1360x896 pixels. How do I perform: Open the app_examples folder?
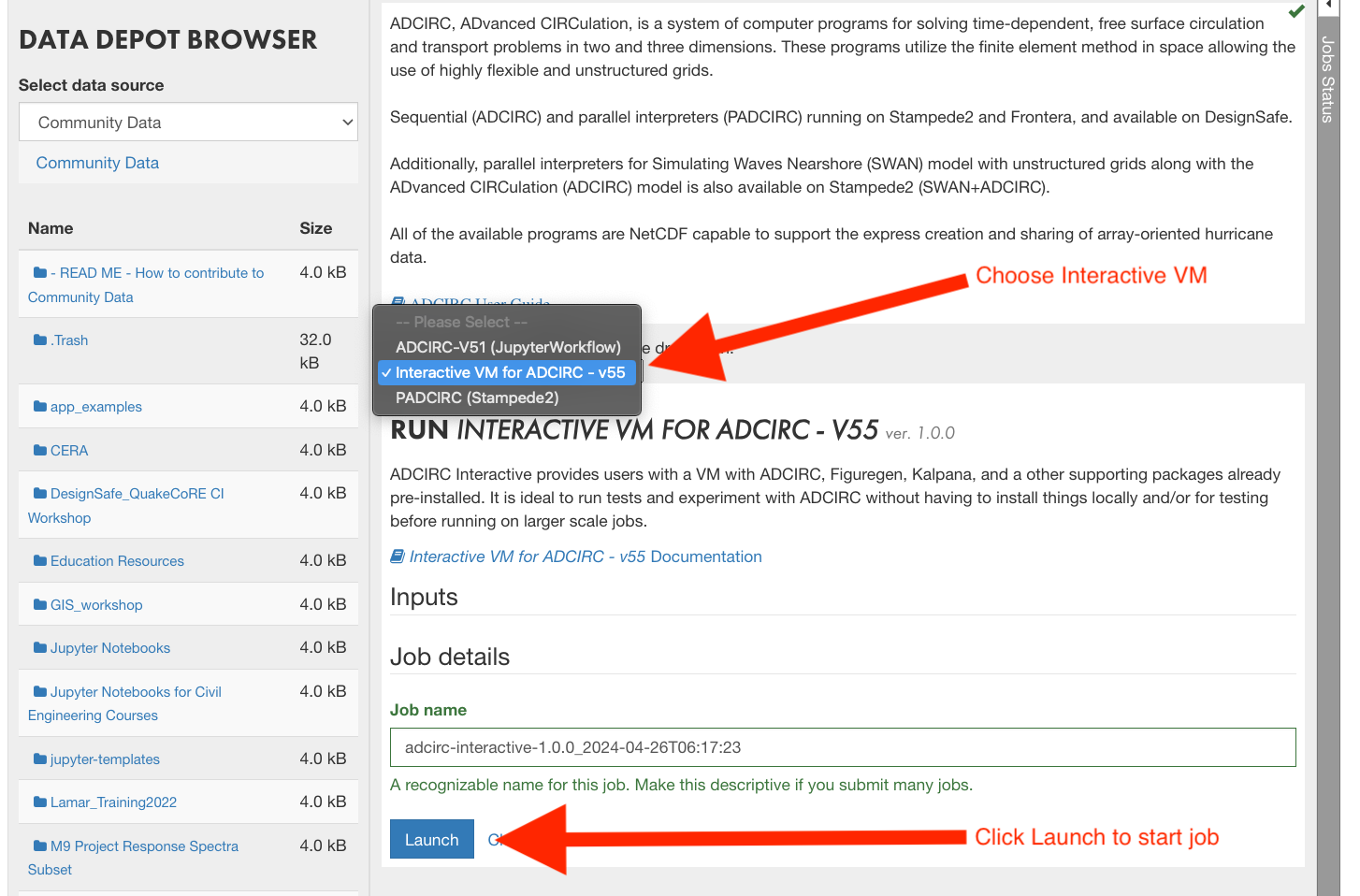click(x=96, y=407)
